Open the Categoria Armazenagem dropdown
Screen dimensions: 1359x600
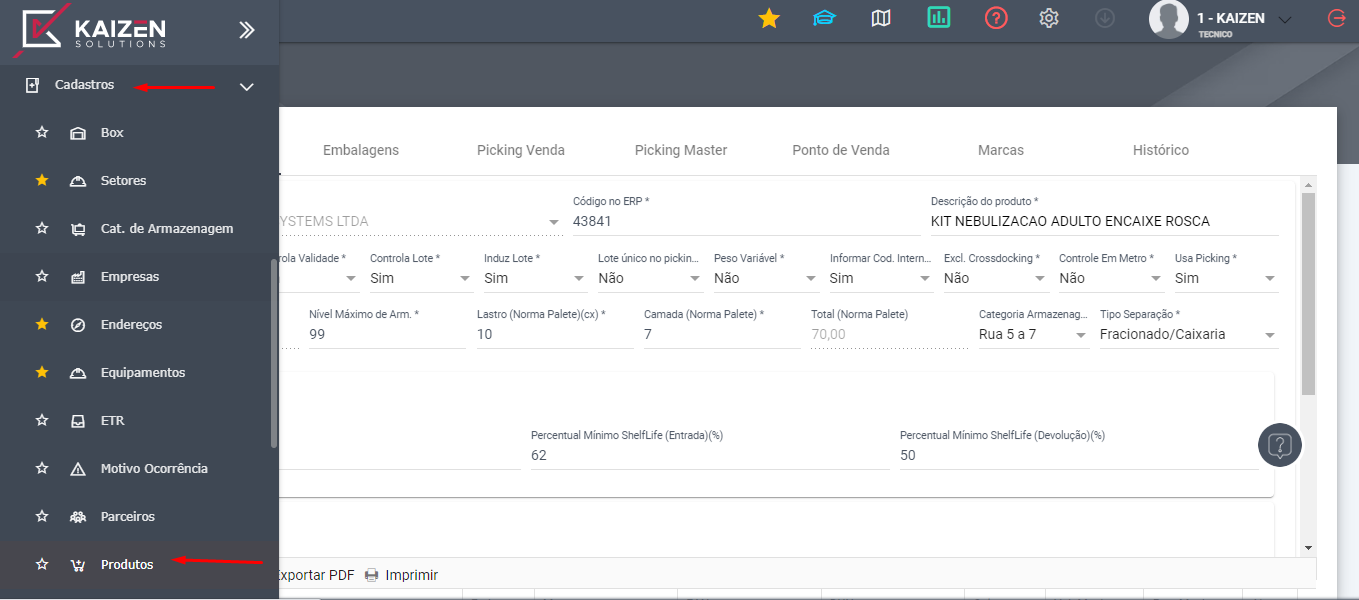[x=1034, y=334]
